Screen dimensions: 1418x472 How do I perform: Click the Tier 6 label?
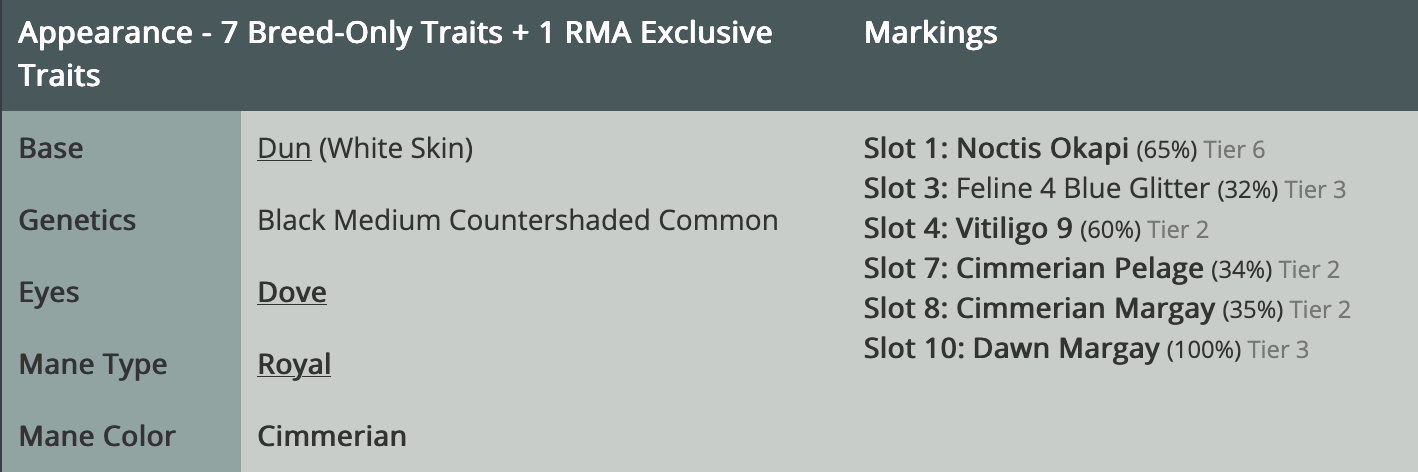point(1234,150)
